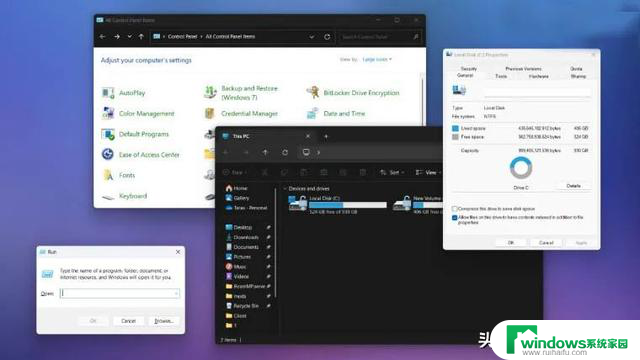Refresh the This PC window
640x360 pixels.
[285, 152]
